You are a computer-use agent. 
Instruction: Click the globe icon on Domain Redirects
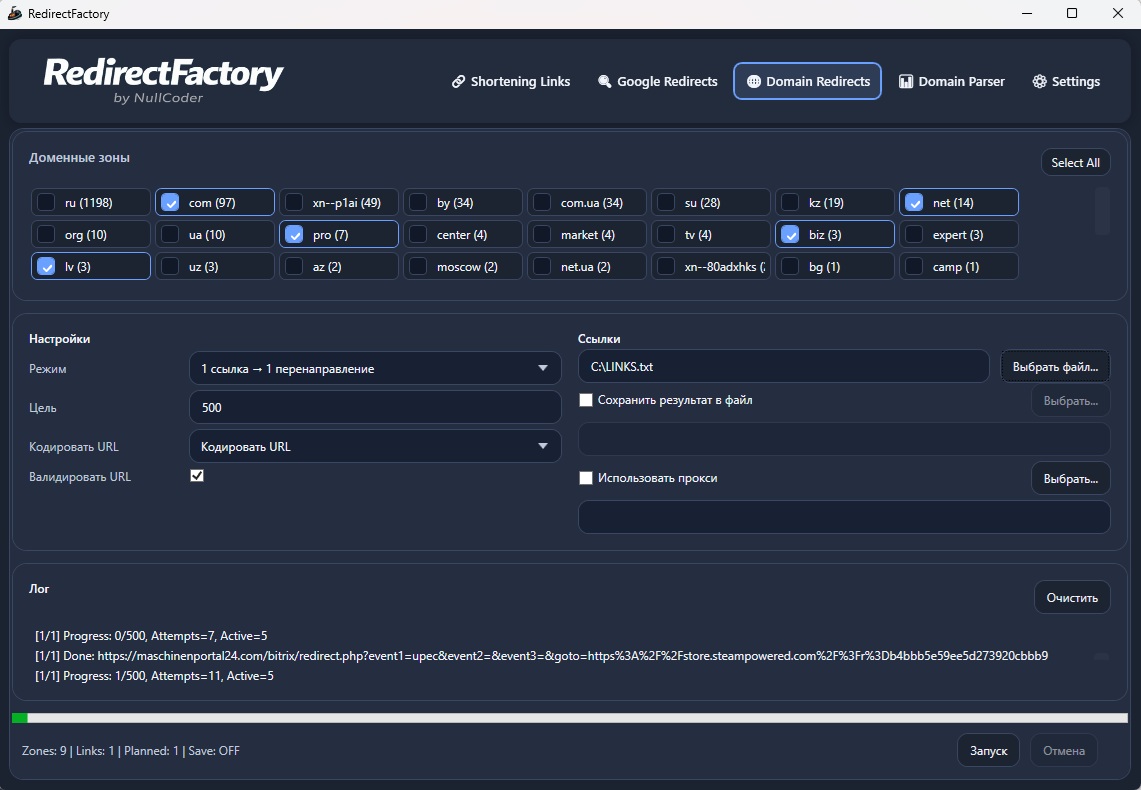click(x=753, y=82)
